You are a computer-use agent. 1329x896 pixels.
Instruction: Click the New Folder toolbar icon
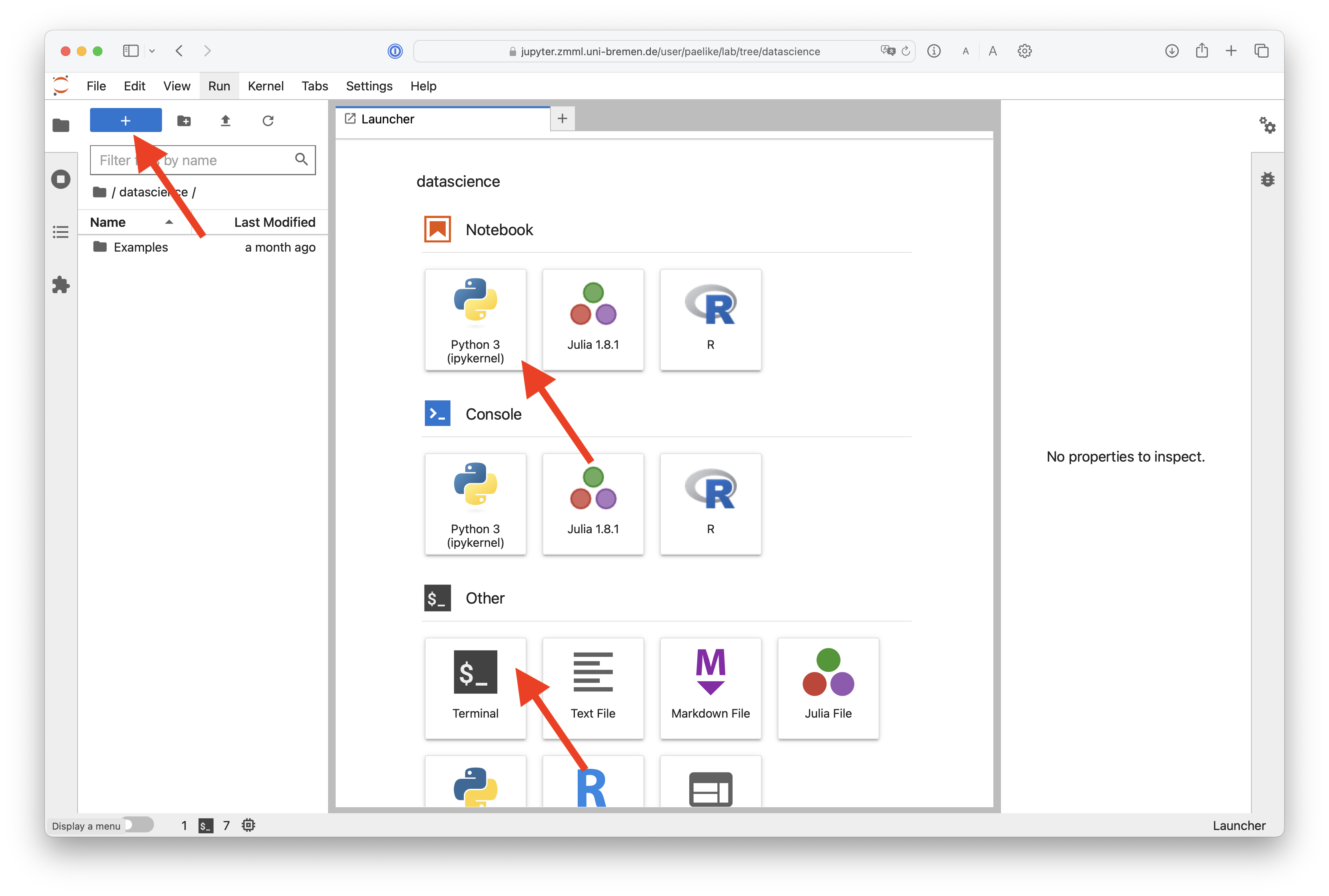[184, 120]
